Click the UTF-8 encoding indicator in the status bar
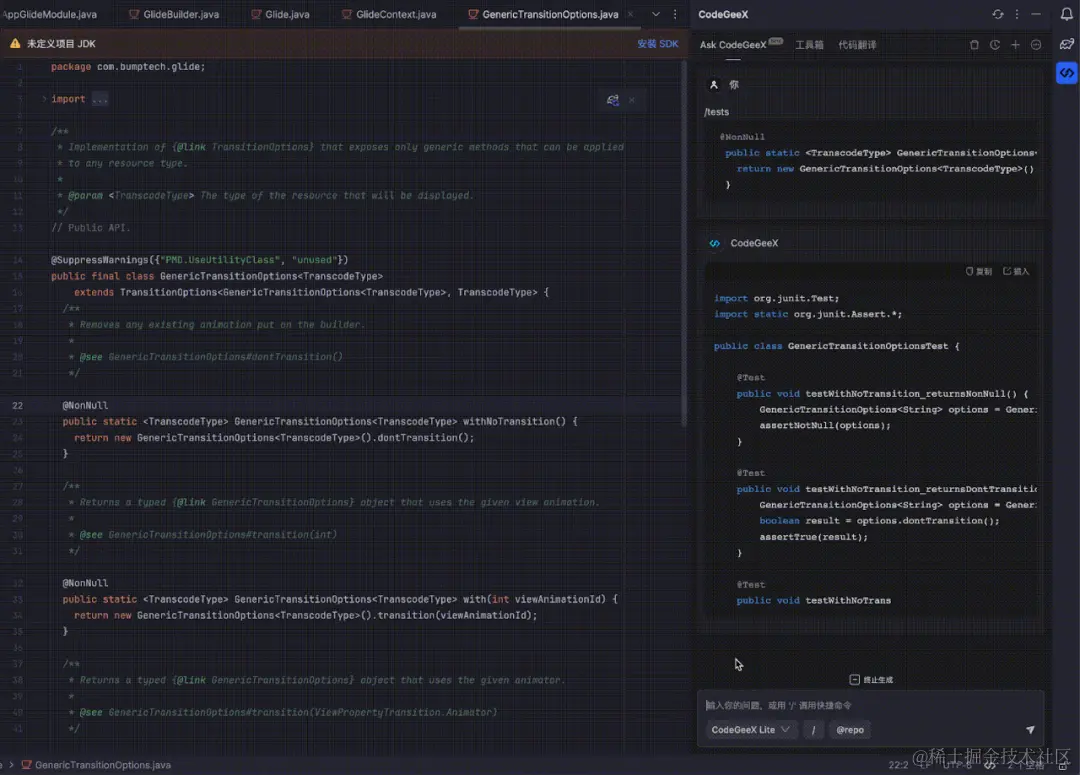The height and width of the screenshot is (775, 1080). coord(957,765)
